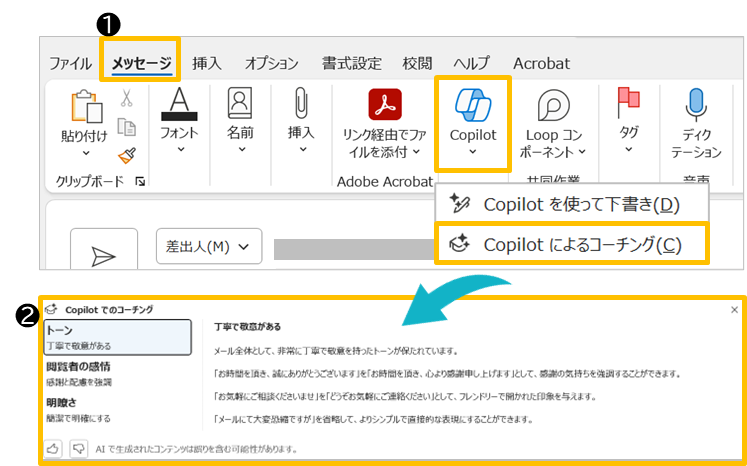Open the ファイル tab
Image resolution: width=747 pixels, height=466 pixels.
71,63
